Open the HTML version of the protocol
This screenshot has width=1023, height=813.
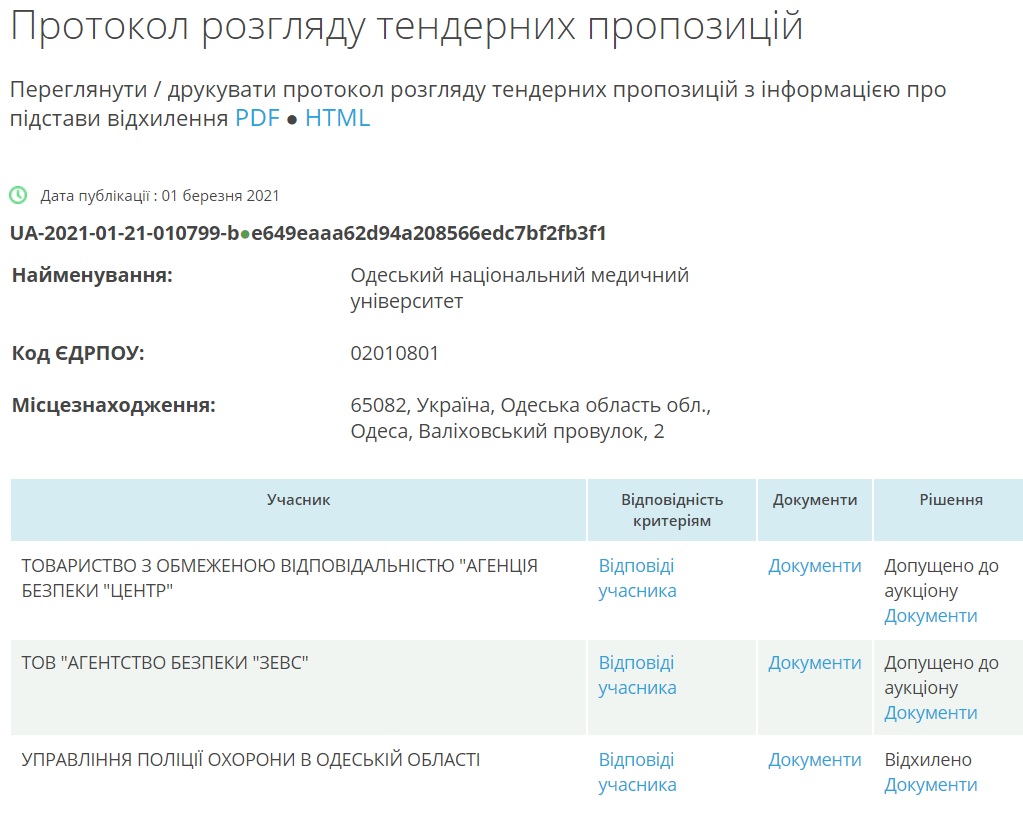point(337,118)
